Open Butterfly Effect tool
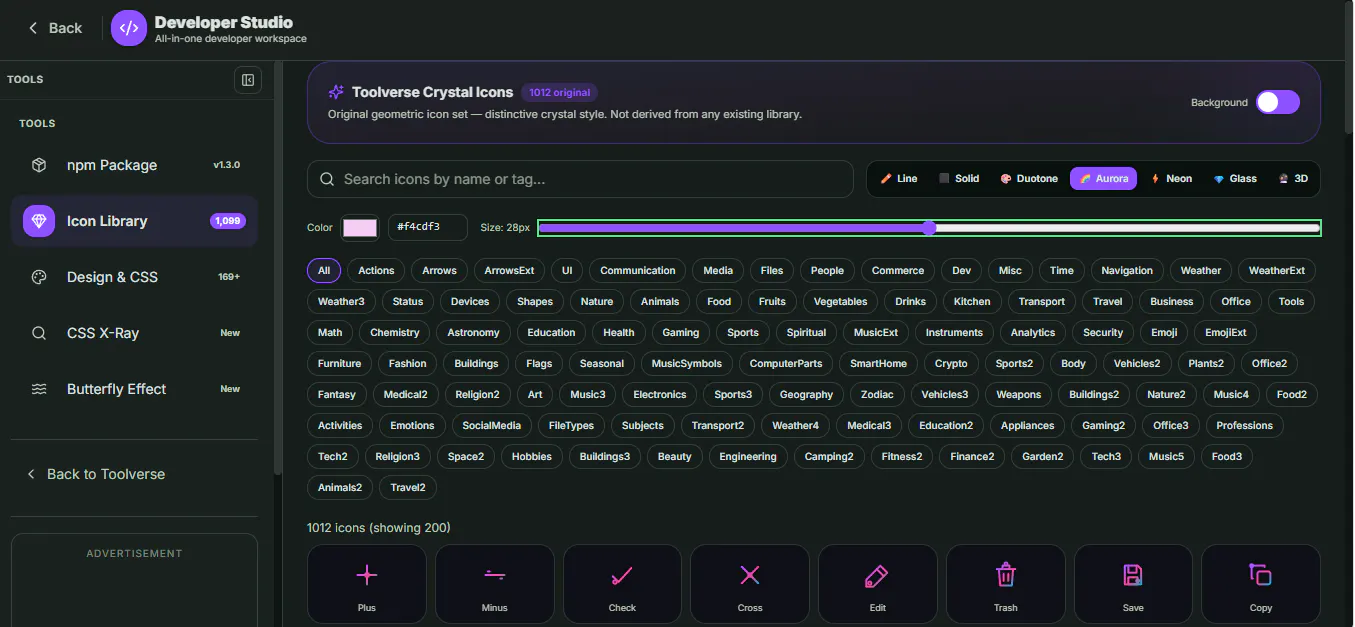 click(x=134, y=389)
